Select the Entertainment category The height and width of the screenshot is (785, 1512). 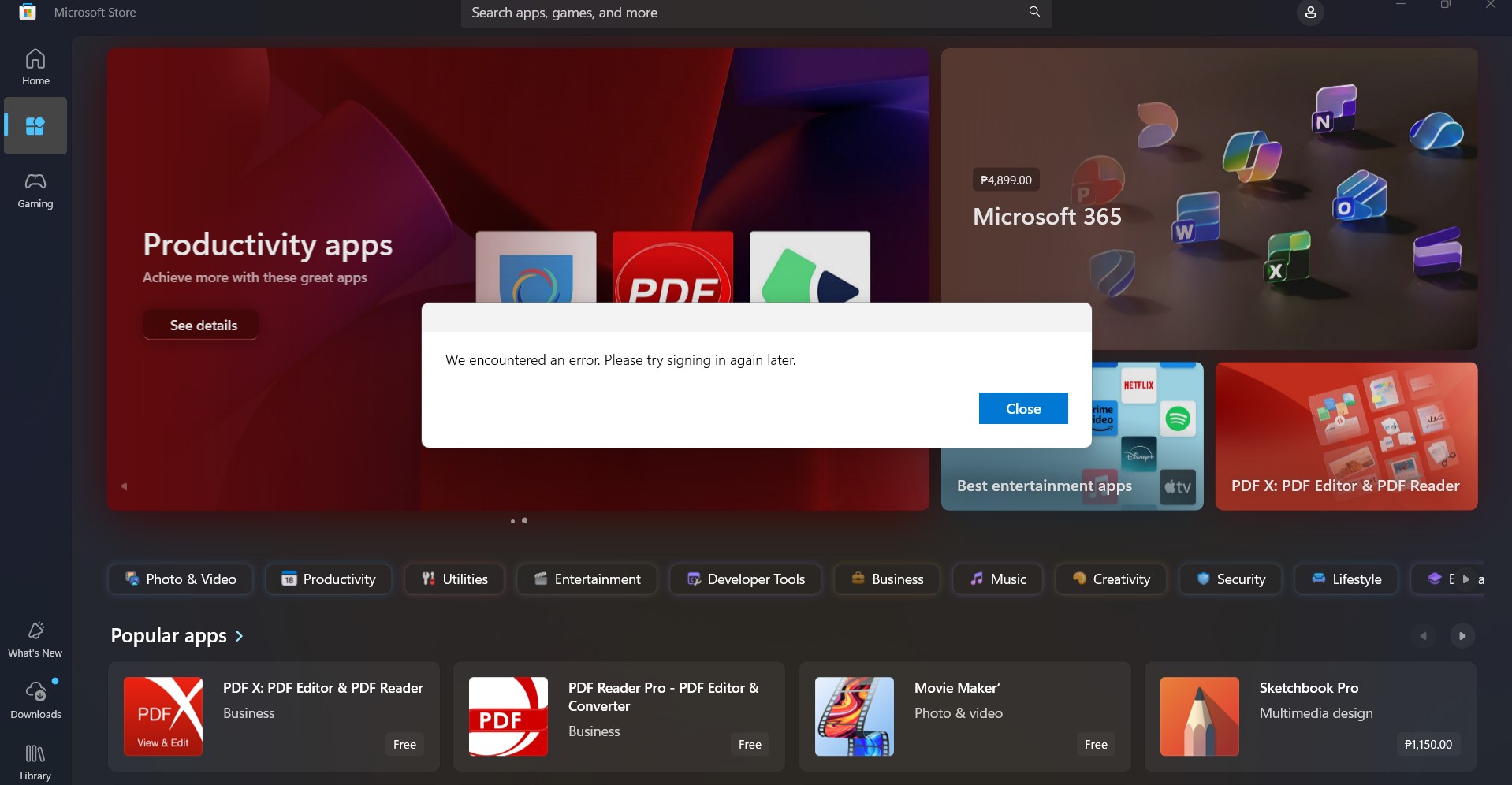(x=587, y=579)
